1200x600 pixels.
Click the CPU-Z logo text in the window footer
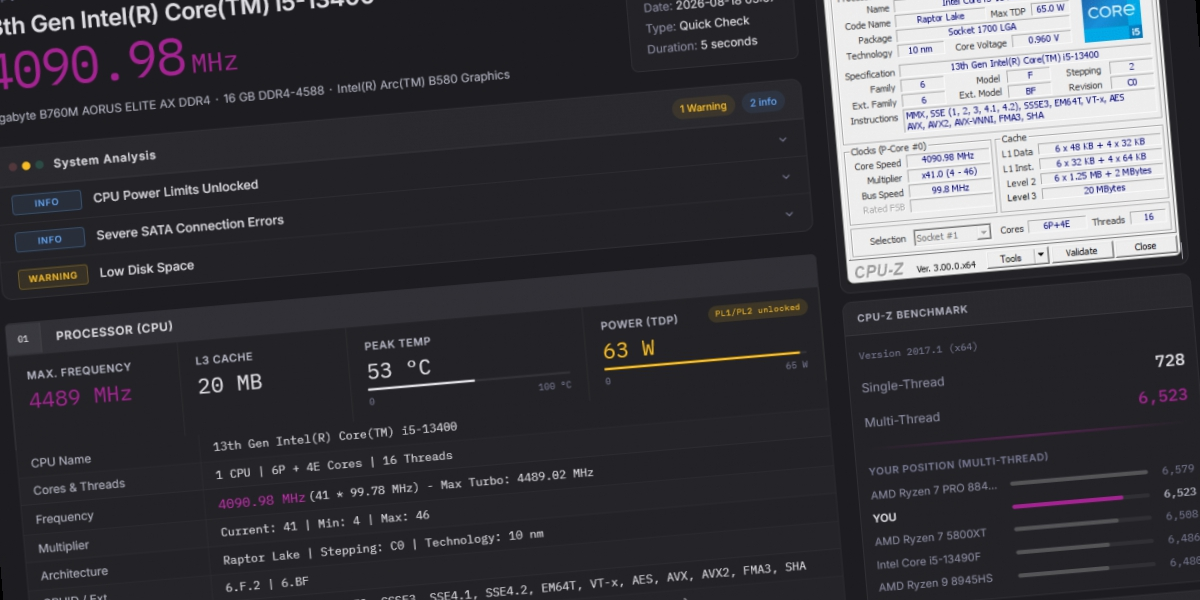pos(880,270)
